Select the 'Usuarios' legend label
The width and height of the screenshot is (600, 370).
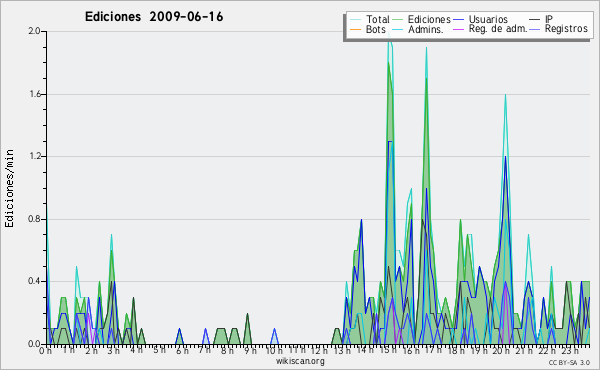coord(488,19)
